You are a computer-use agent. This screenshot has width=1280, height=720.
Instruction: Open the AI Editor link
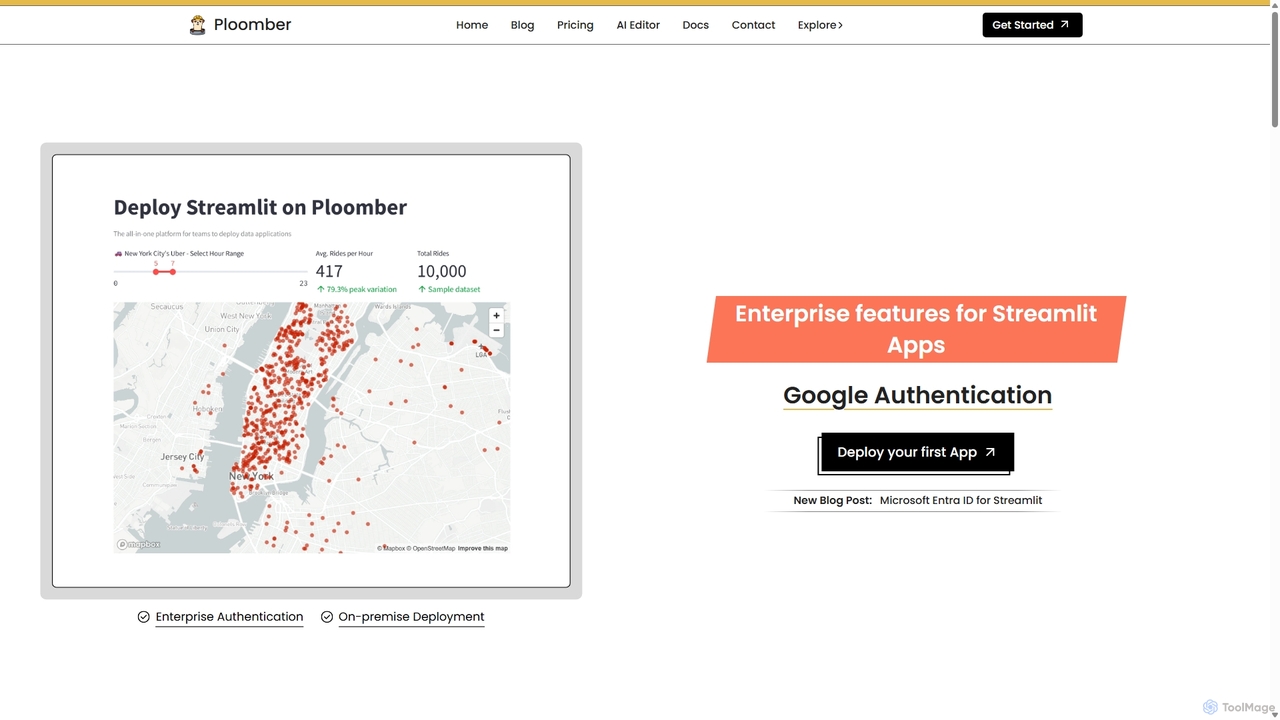638,25
